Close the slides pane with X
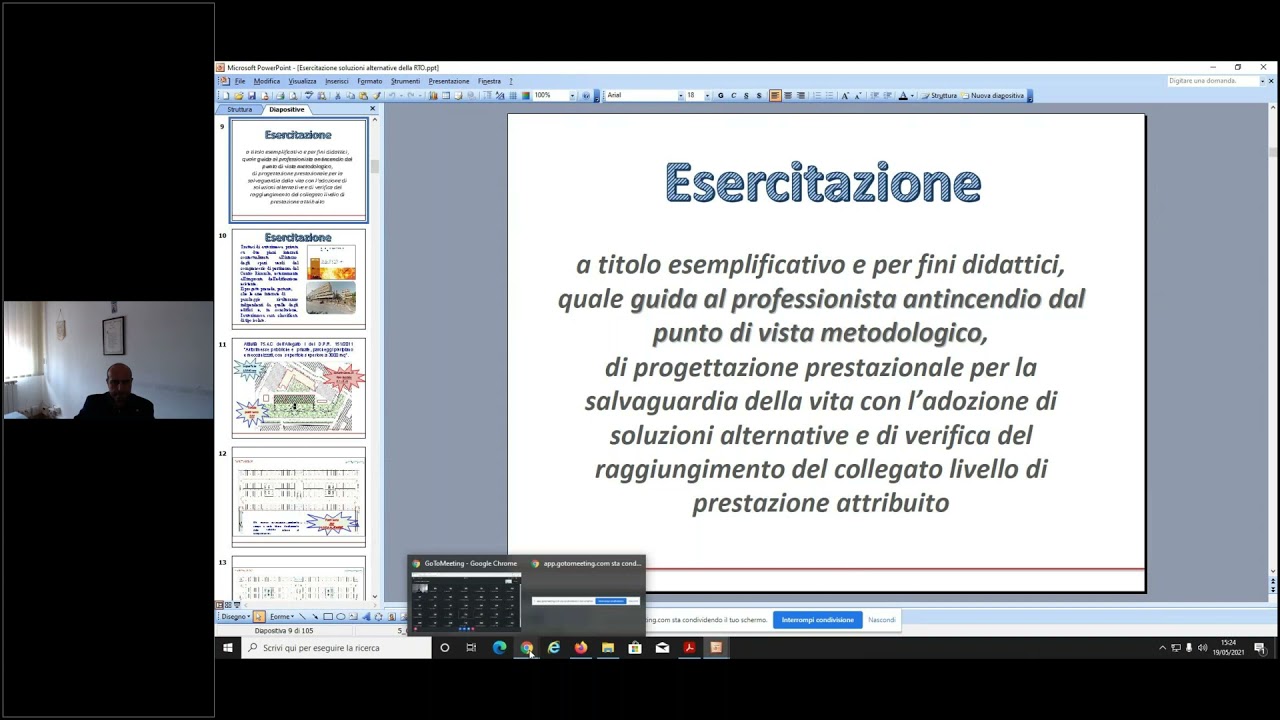The width and height of the screenshot is (1280, 720). click(373, 109)
